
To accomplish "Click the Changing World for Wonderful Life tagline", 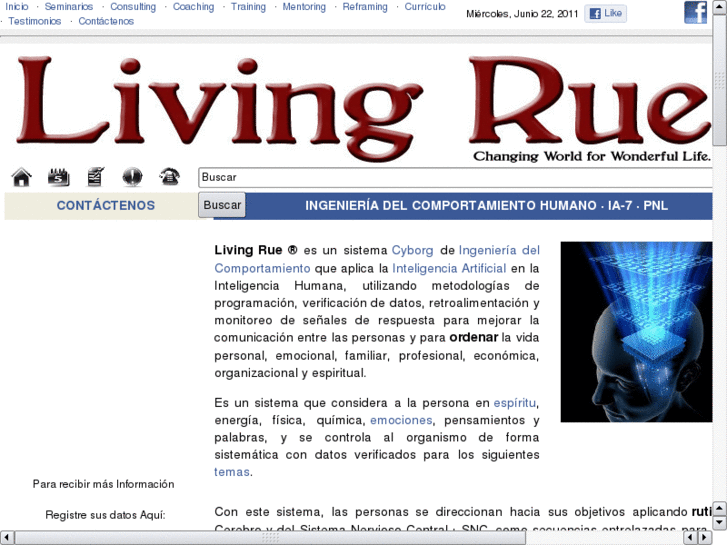I will coord(592,156).
